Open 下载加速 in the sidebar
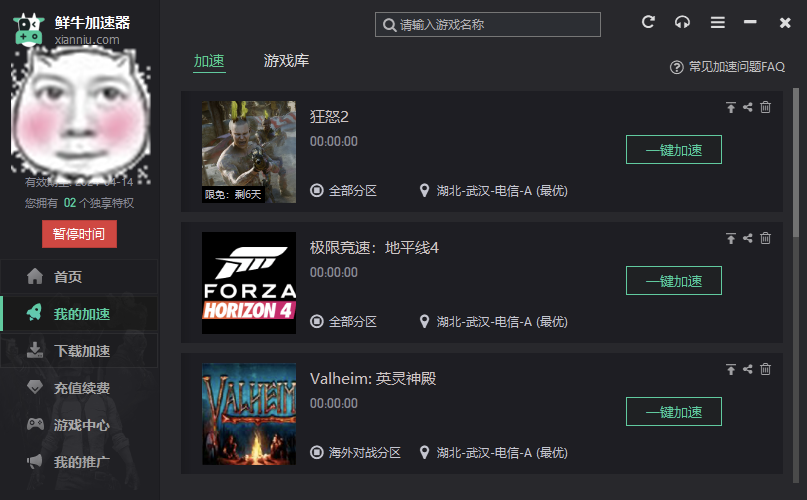Image resolution: width=807 pixels, height=500 pixels. point(79,351)
